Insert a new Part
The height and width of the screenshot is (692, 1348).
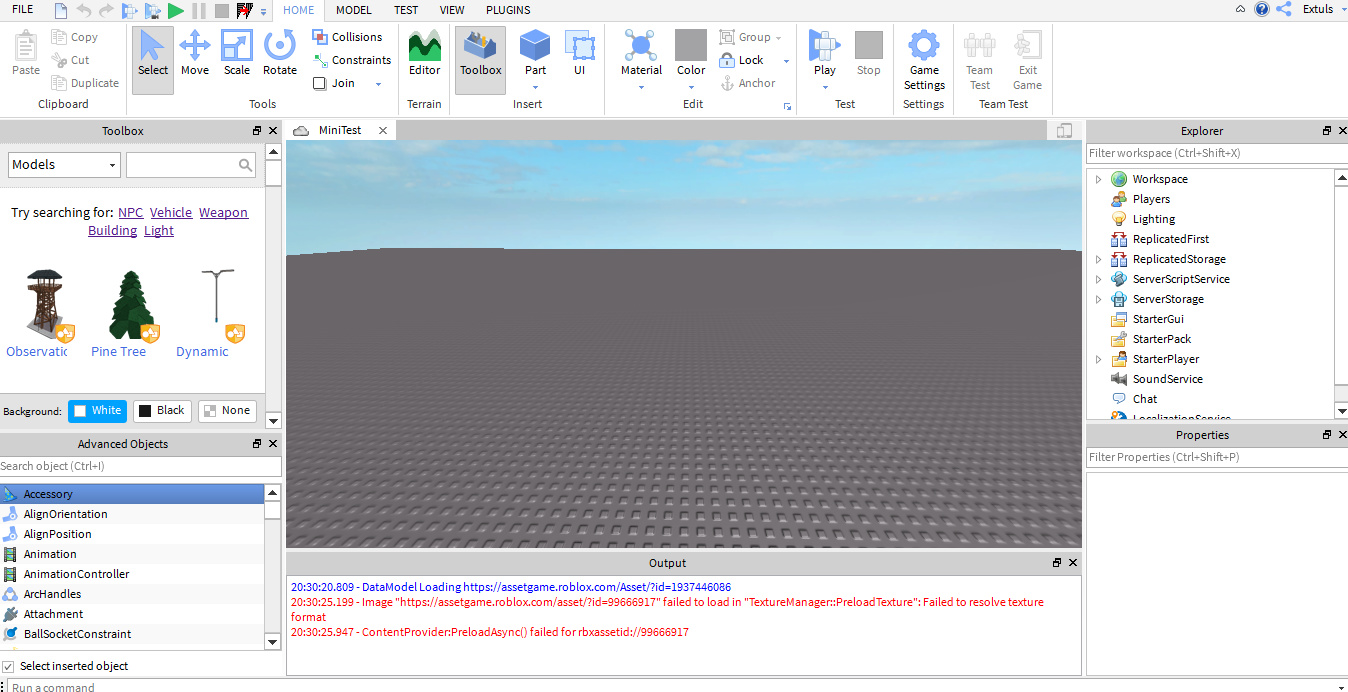tap(535, 48)
